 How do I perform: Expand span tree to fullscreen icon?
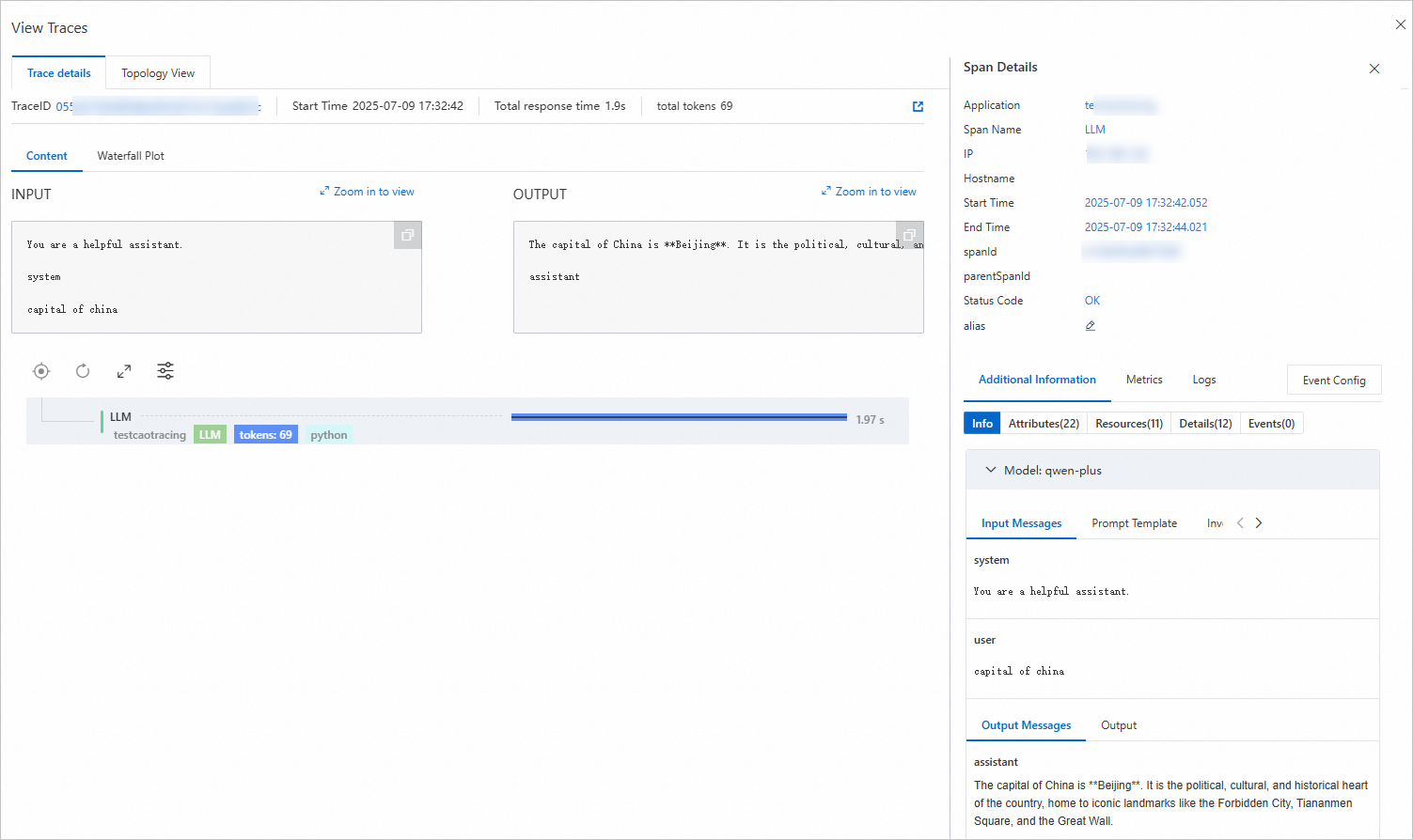pyautogui.click(x=124, y=371)
